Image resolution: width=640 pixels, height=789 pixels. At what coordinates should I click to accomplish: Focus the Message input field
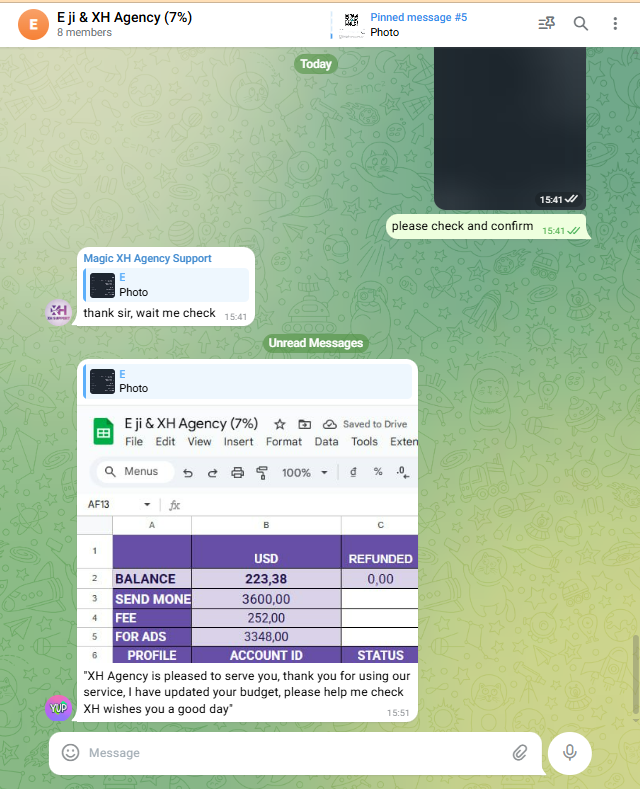coord(290,753)
